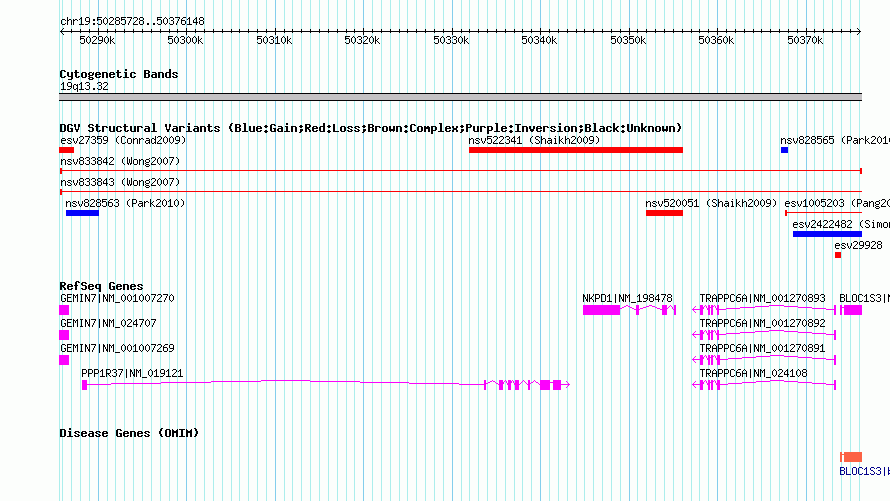Click the 50340k ruler tick label
Viewport: 890px width, 501px height.
[539, 40]
